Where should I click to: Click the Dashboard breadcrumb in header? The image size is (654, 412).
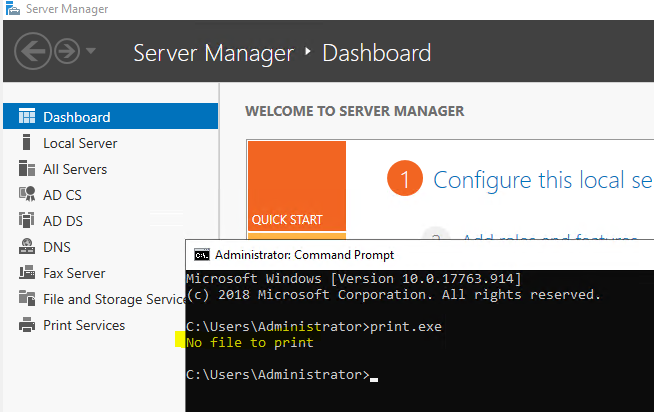click(377, 53)
